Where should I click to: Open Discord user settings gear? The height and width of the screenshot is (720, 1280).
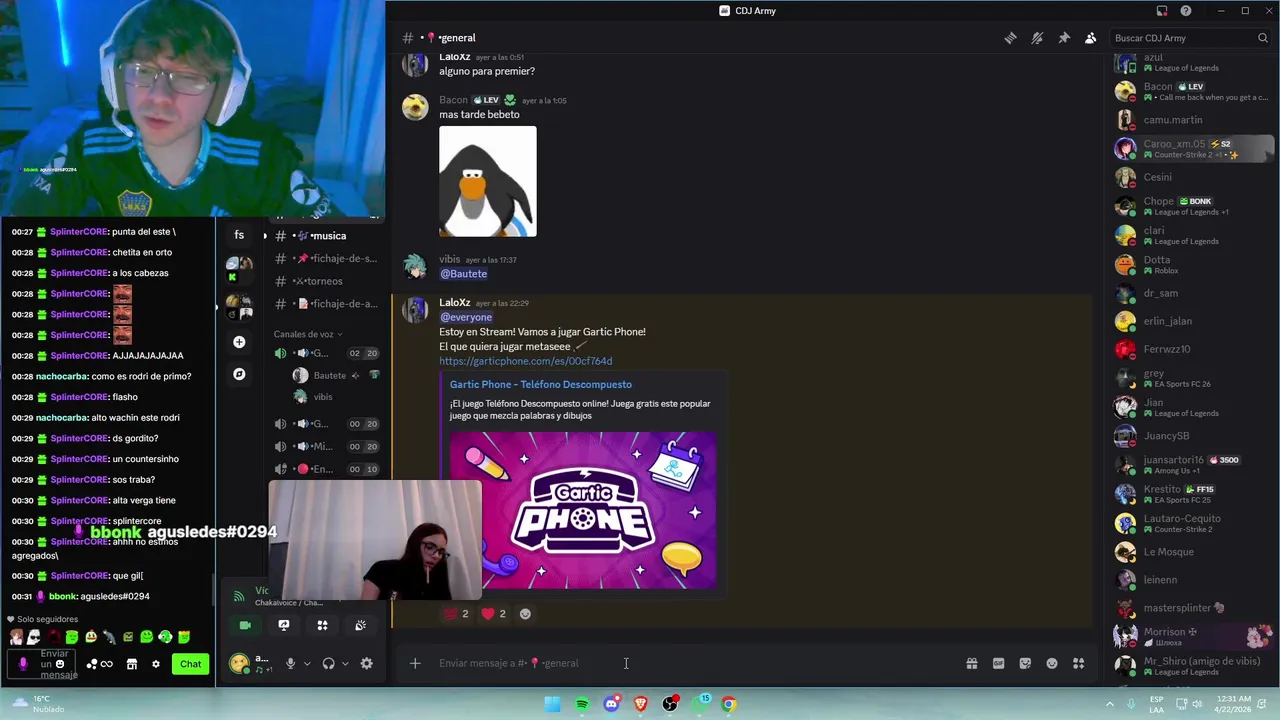367,663
